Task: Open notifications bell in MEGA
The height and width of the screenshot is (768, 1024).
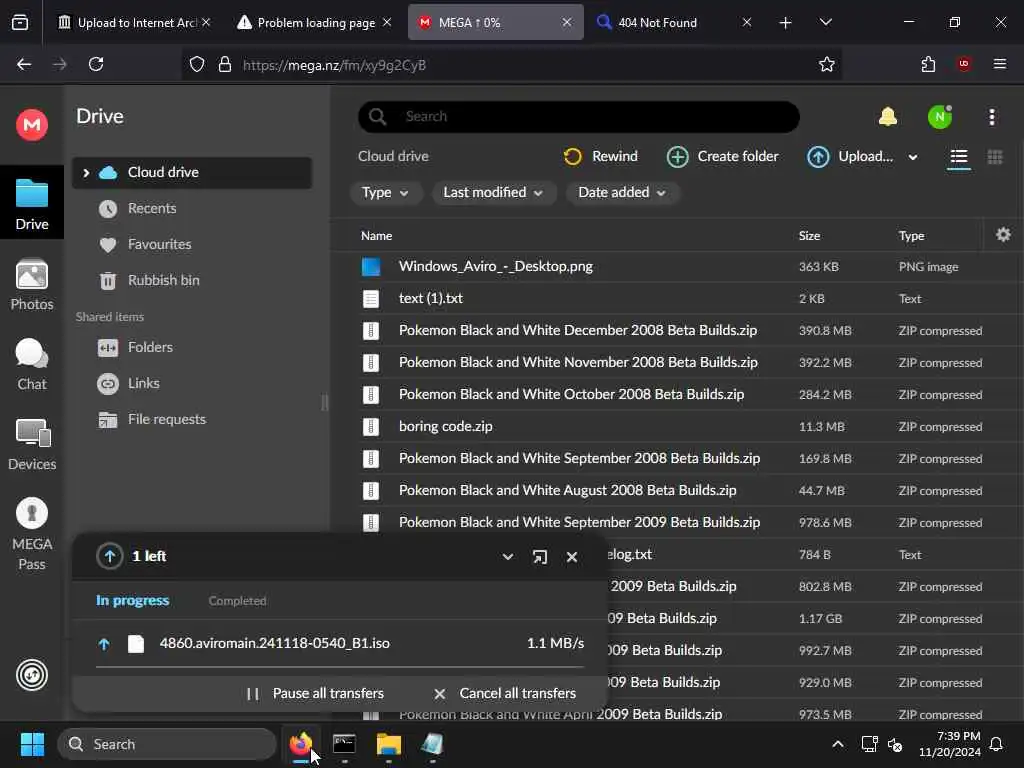Action: pos(888,117)
